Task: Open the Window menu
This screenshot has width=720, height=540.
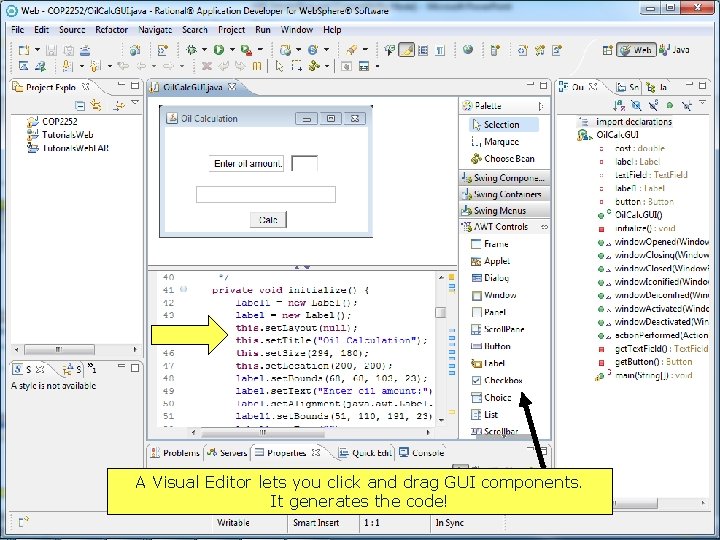Action: point(297,30)
